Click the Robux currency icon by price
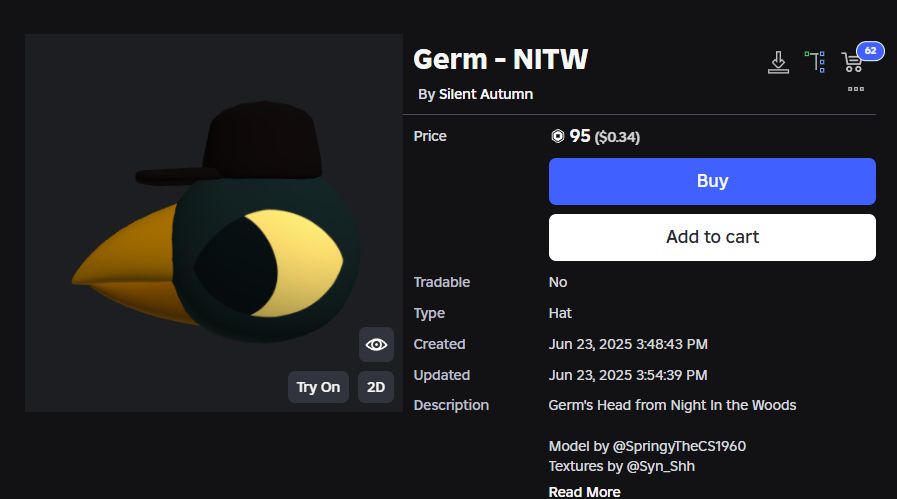Image resolution: width=897 pixels, height=499 pixels. [x=557, y=136]
